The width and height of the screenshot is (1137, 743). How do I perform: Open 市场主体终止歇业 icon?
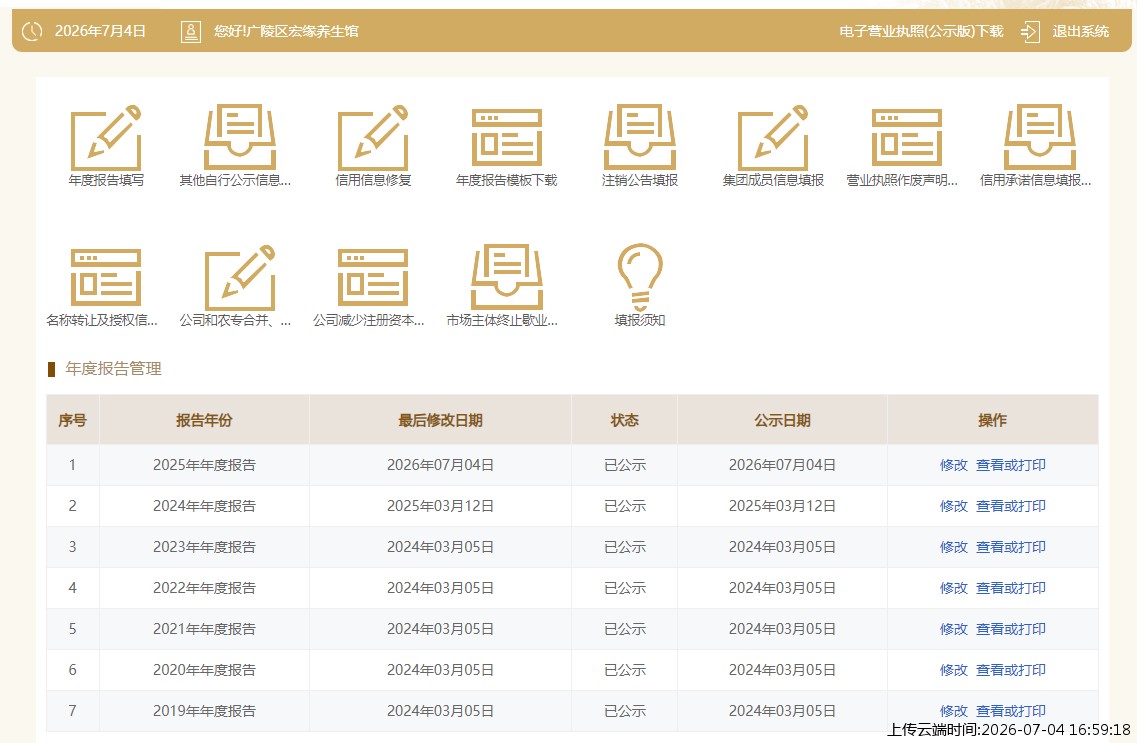[506, 278]
